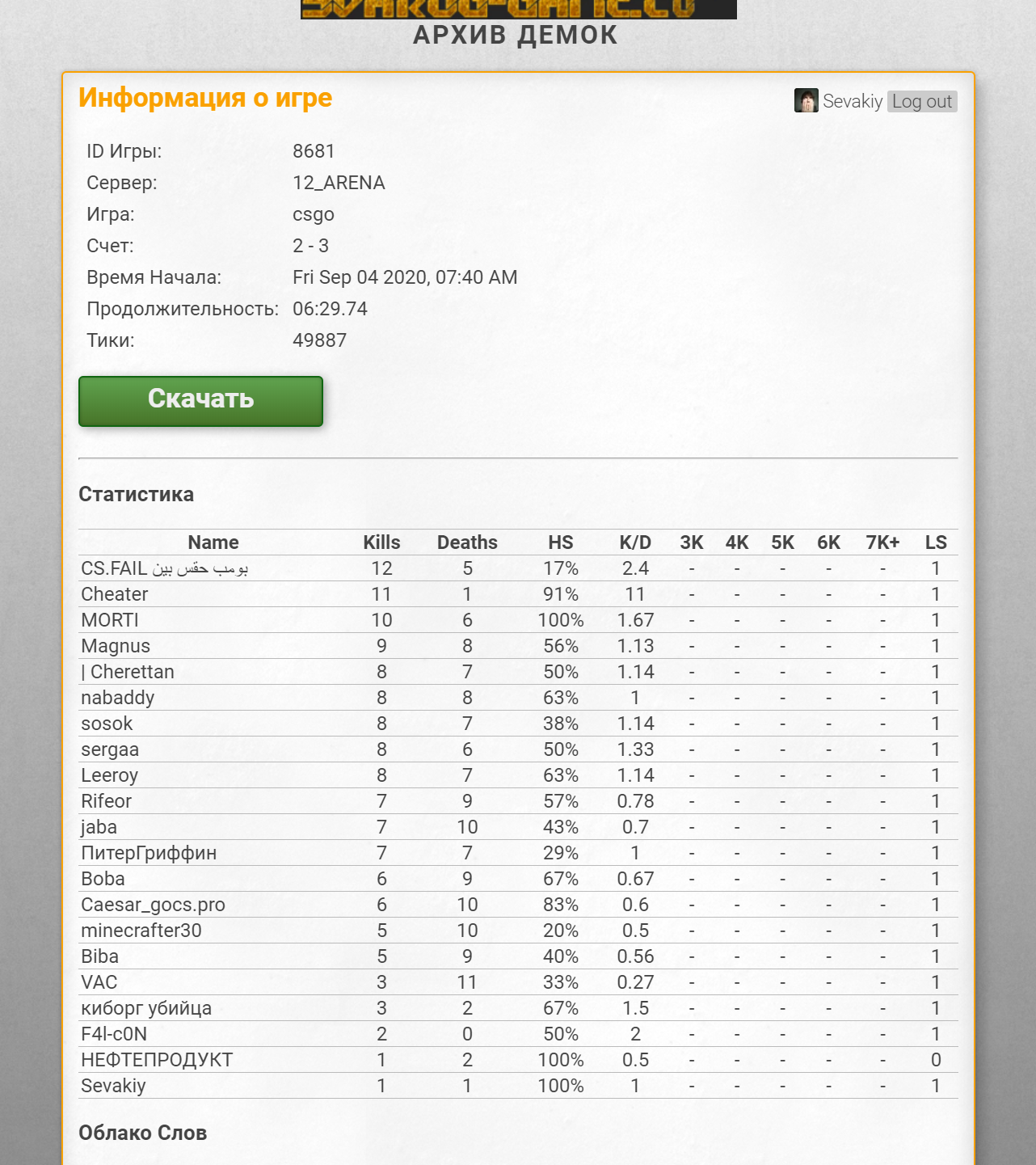
Task: Select player name Caesar_gocs.pro
Action: [x=153, y=905]
